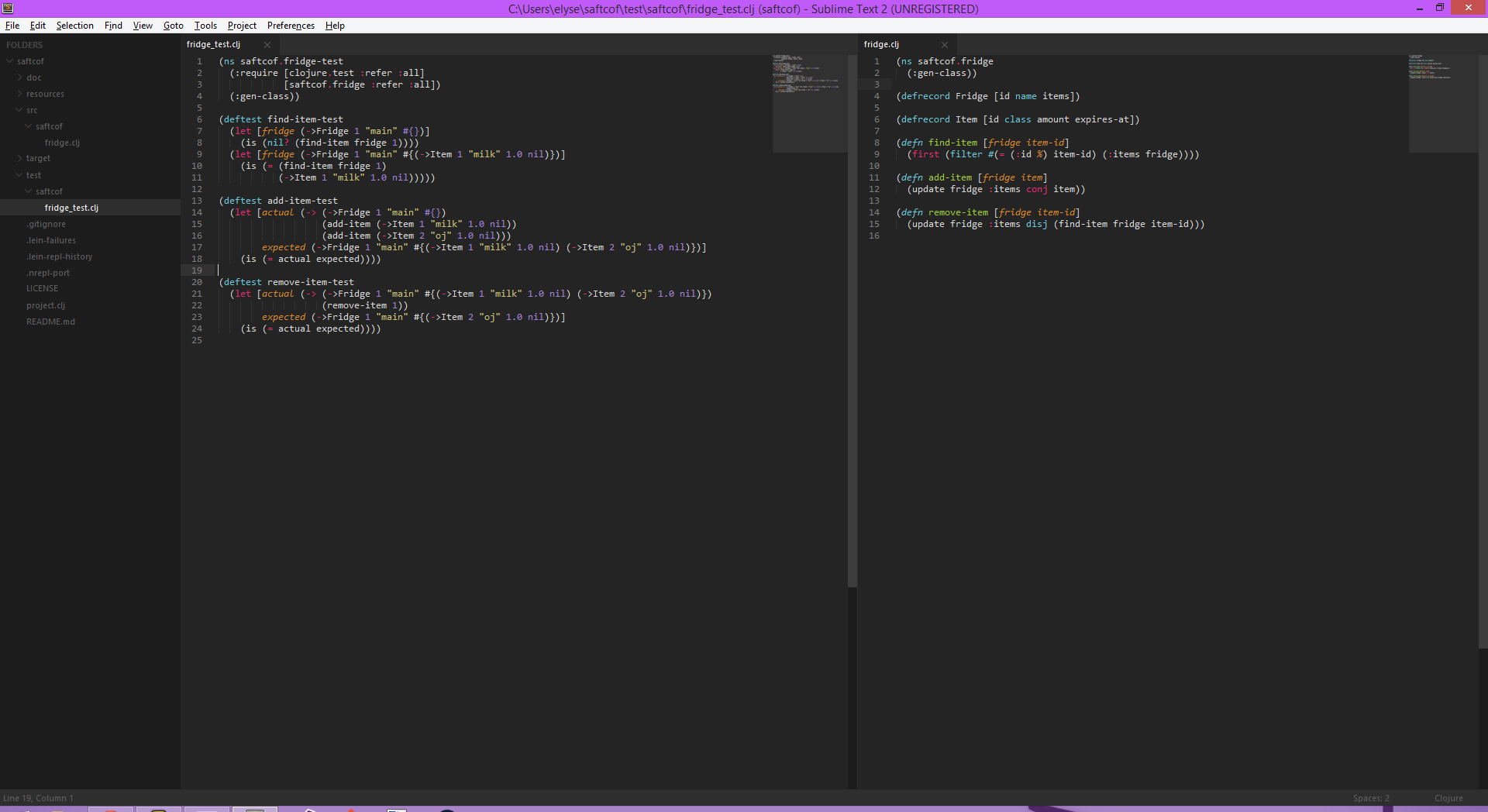Click the ns saftcof.fridge declaration

point(944,61)
